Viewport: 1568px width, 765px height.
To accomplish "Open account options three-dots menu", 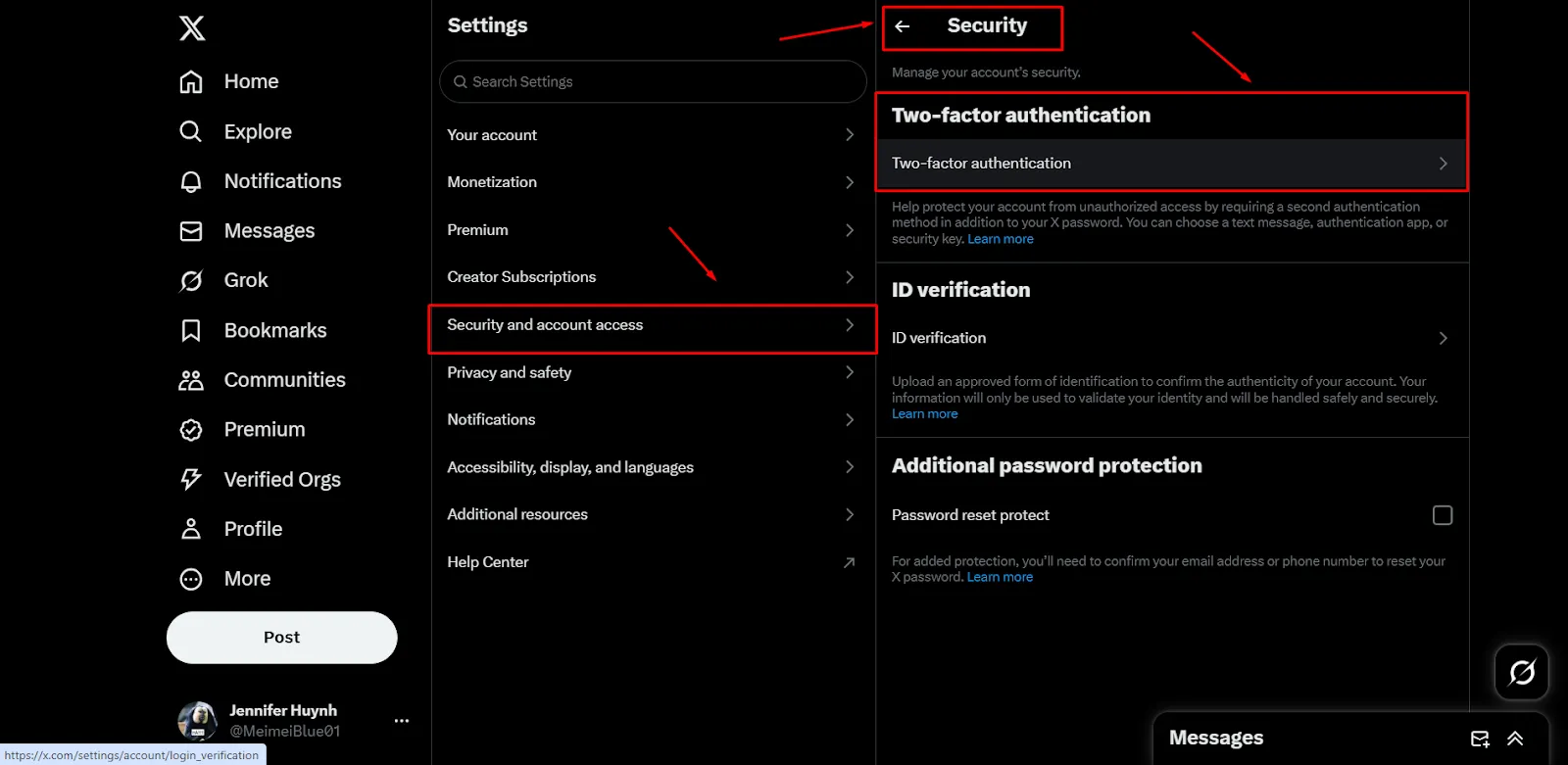I will point(402,721).
